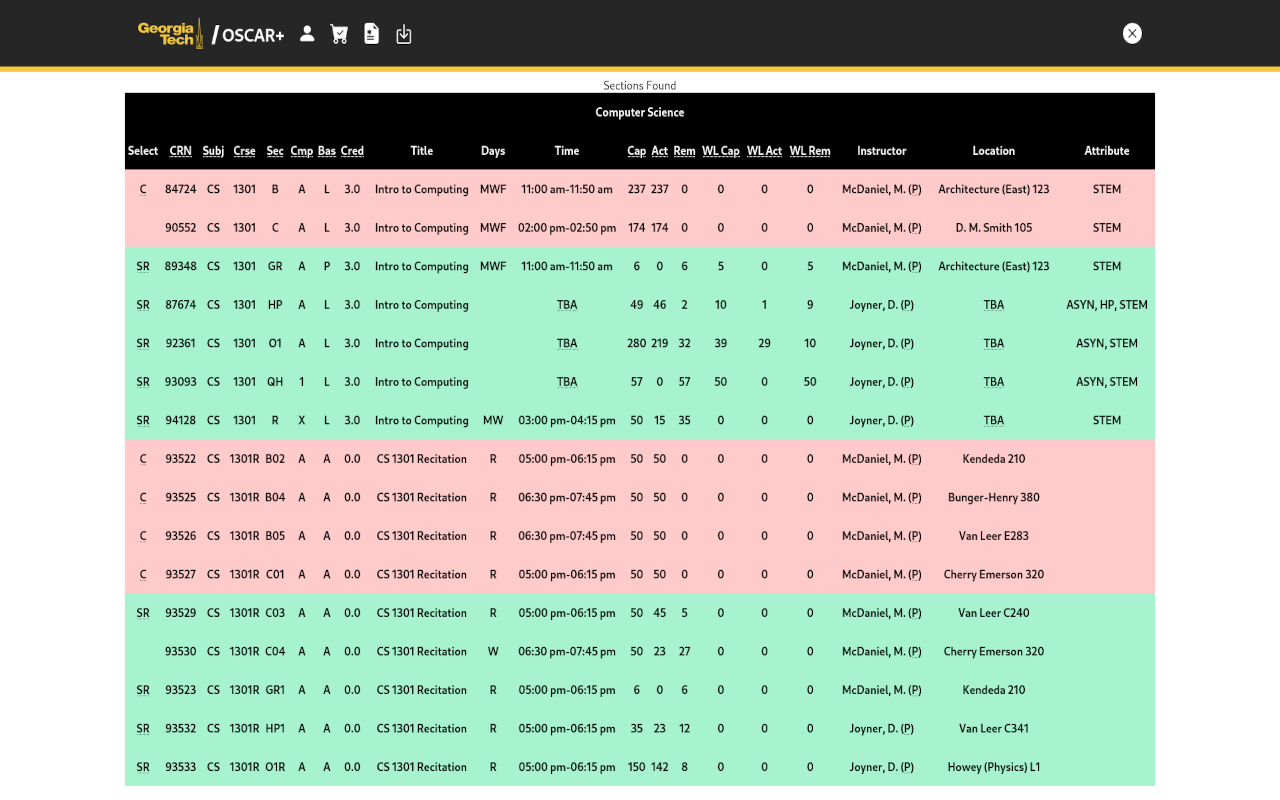Click the Cap column header
Image resolution: width=1280 pixels, height=800 pixels.
tap(637, 151)
